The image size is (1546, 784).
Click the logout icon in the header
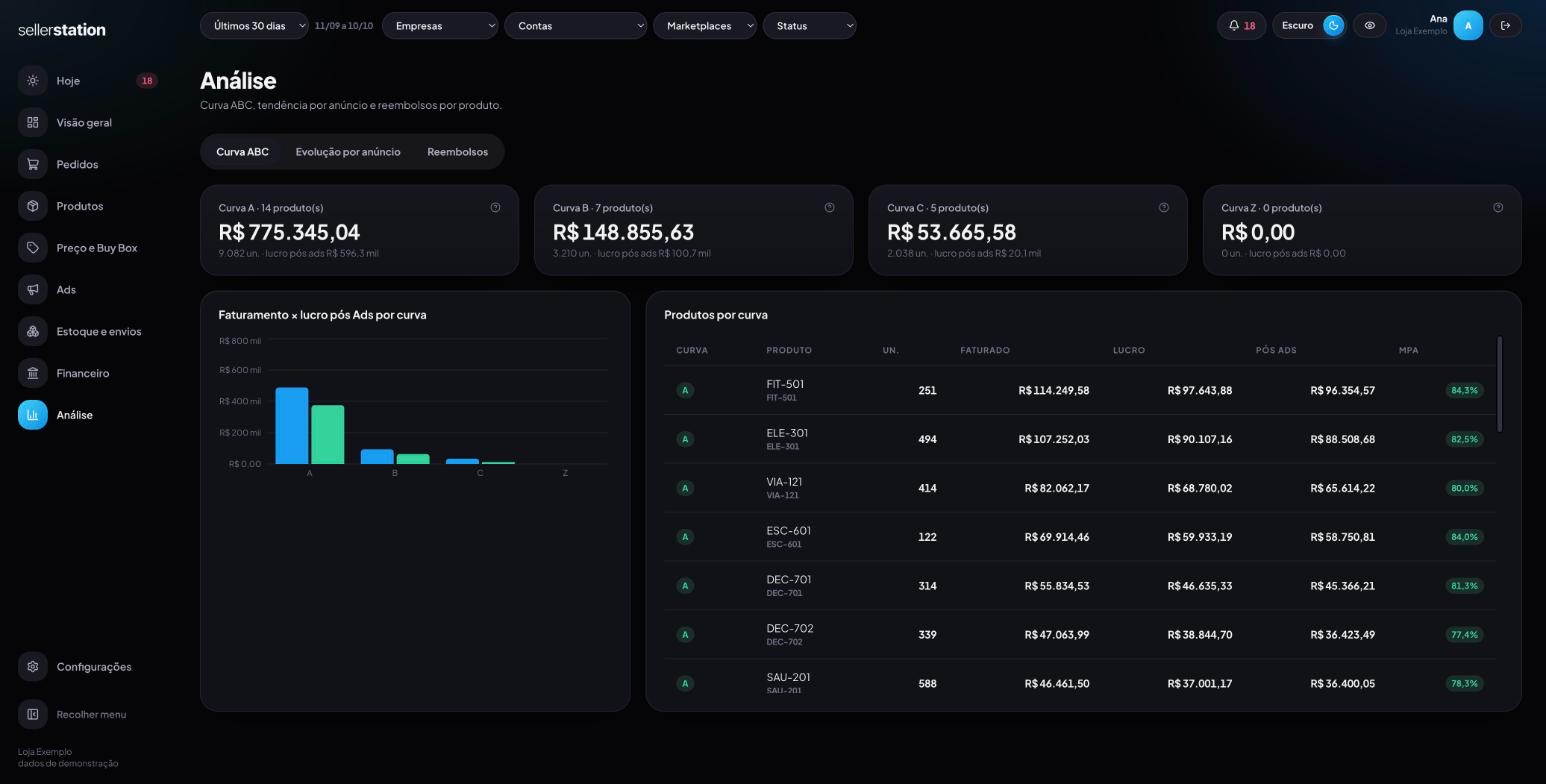point(1506,26)
